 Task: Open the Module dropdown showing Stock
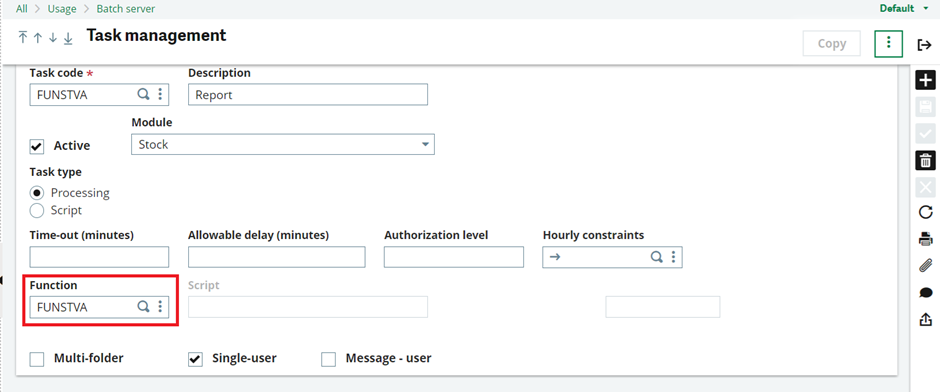(283, 144)
